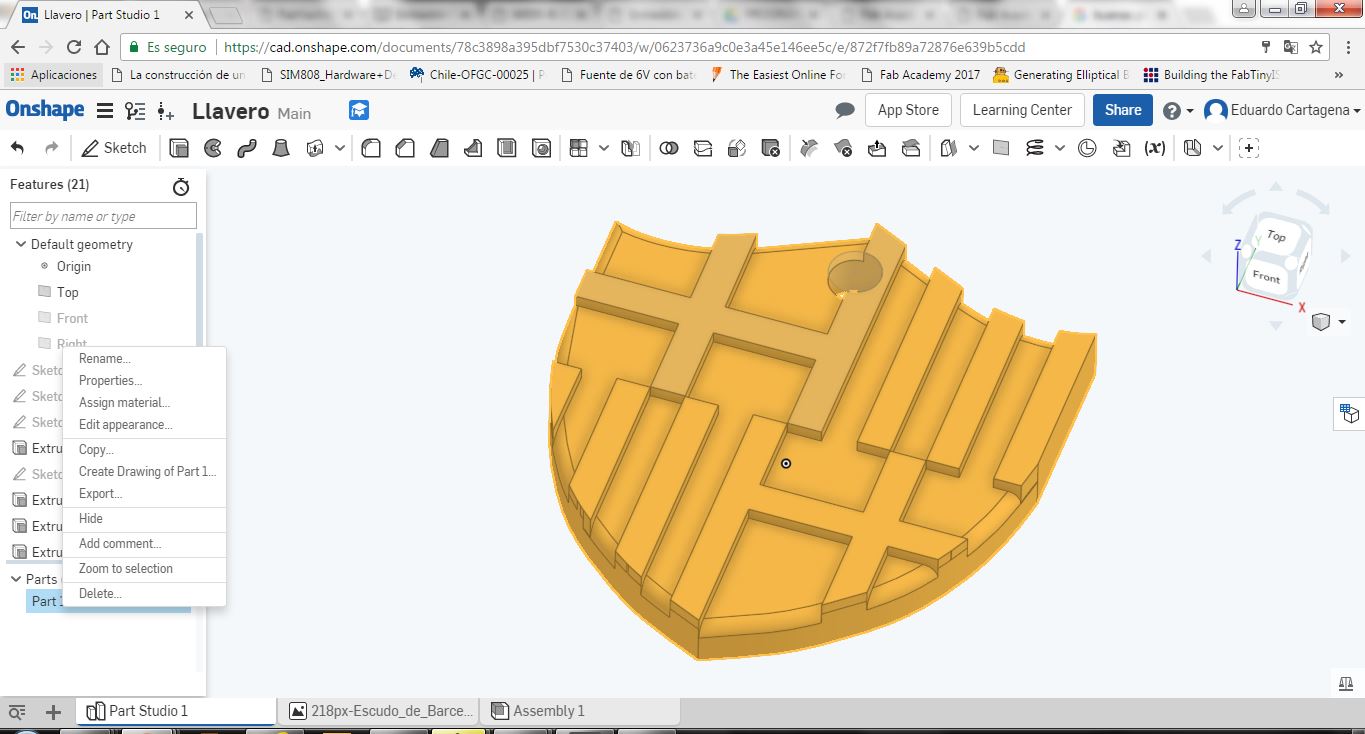Open the Versions and history icon

tap(135, 111)
